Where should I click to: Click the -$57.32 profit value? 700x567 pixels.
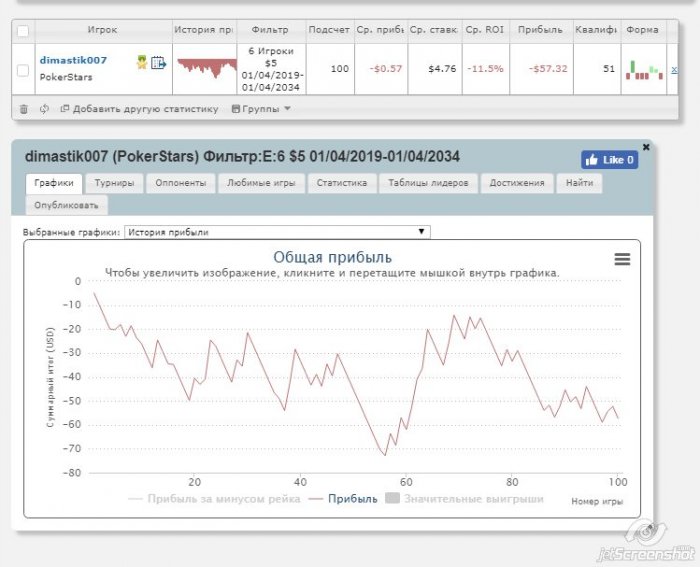[548, 69]
